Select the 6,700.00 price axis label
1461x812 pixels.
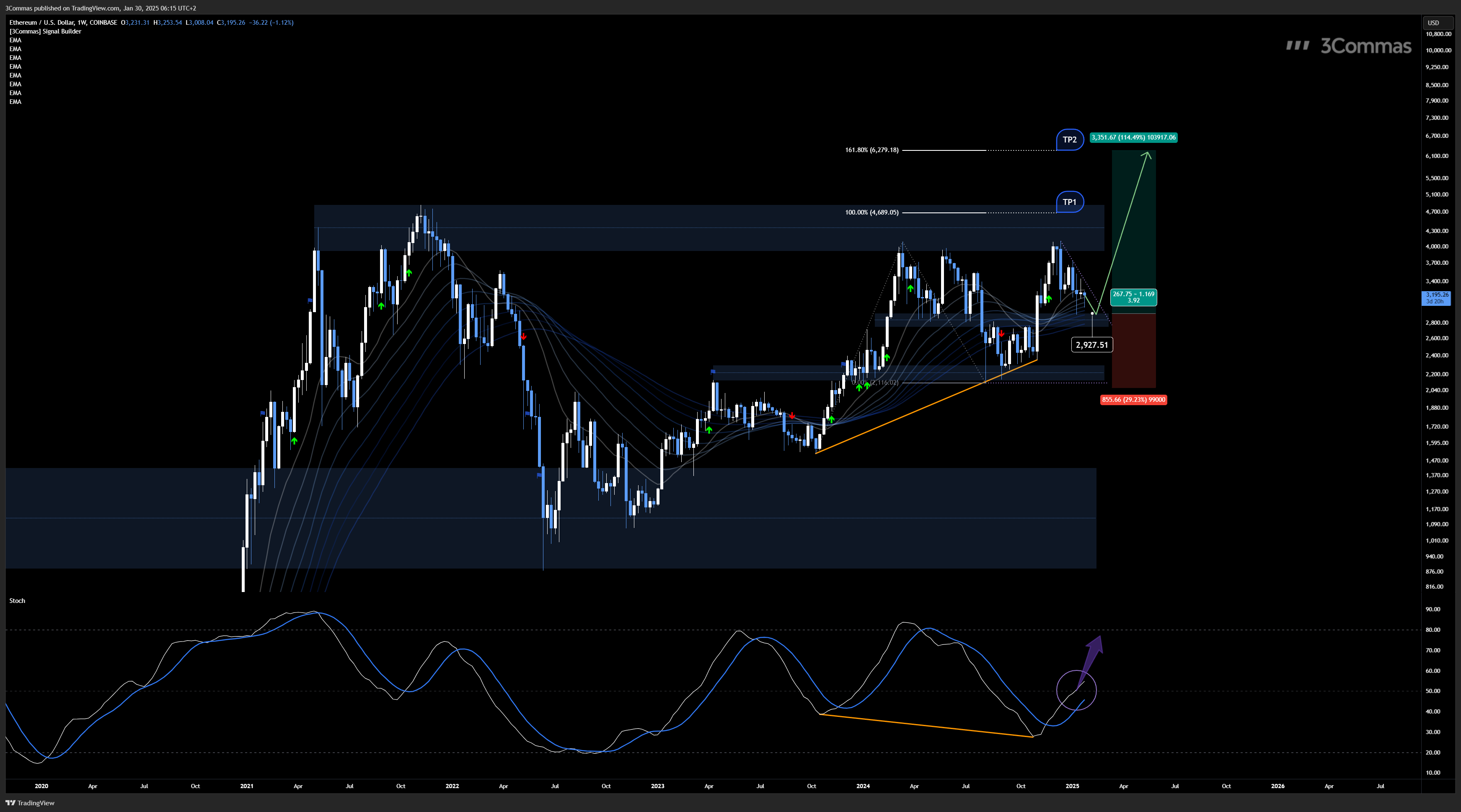[x=1437, y=135]
